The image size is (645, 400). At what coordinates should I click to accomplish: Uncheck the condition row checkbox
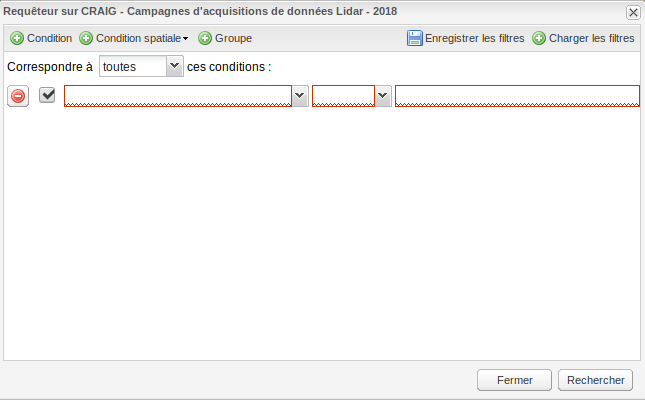47,95
